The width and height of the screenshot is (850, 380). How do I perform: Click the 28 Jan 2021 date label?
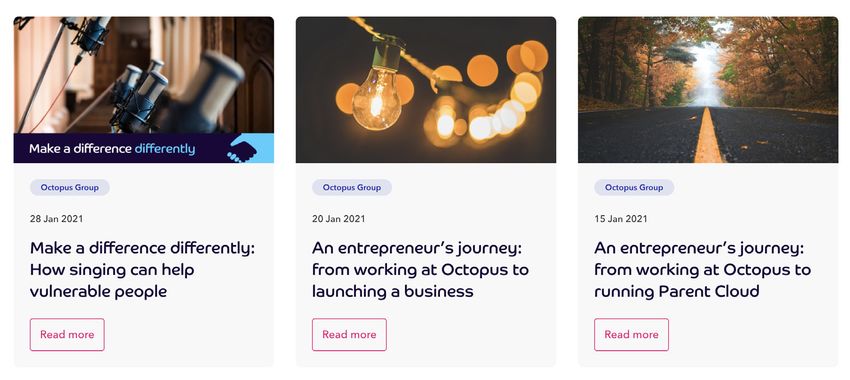(x=56, y=219)
